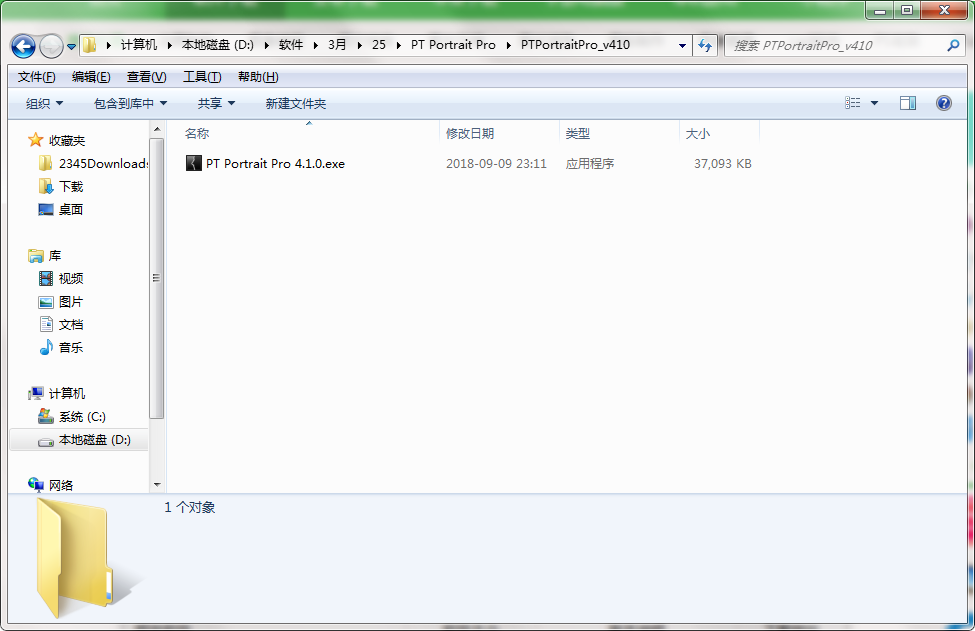This screenshot has height=631, width=975.
Task: Open the recent pages history dropdown arrow
Action: pyautogui.click(x=72, y=47)
